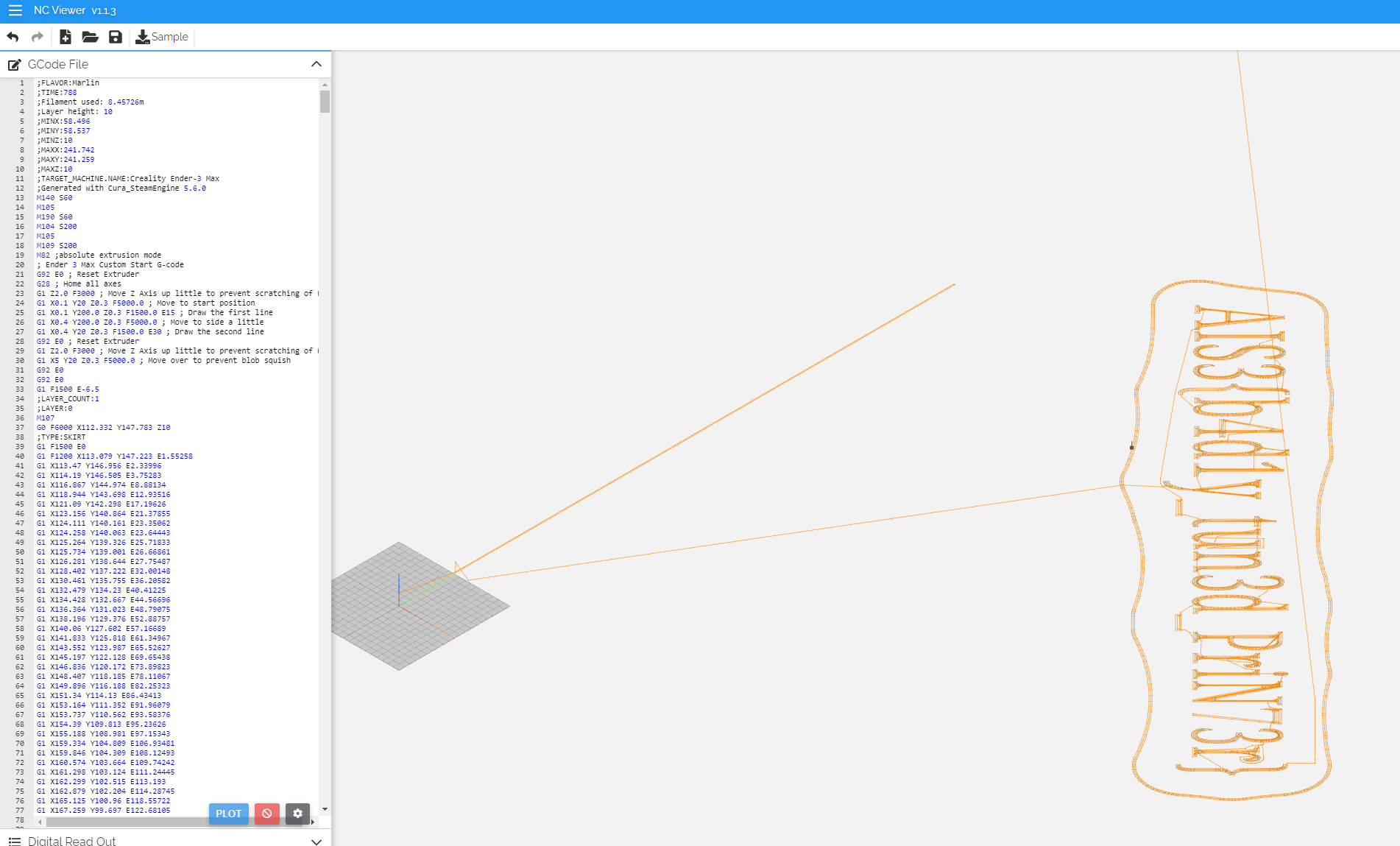Load the Sample G-code
Screen dimensions: 1400x846
pos(162,37)
